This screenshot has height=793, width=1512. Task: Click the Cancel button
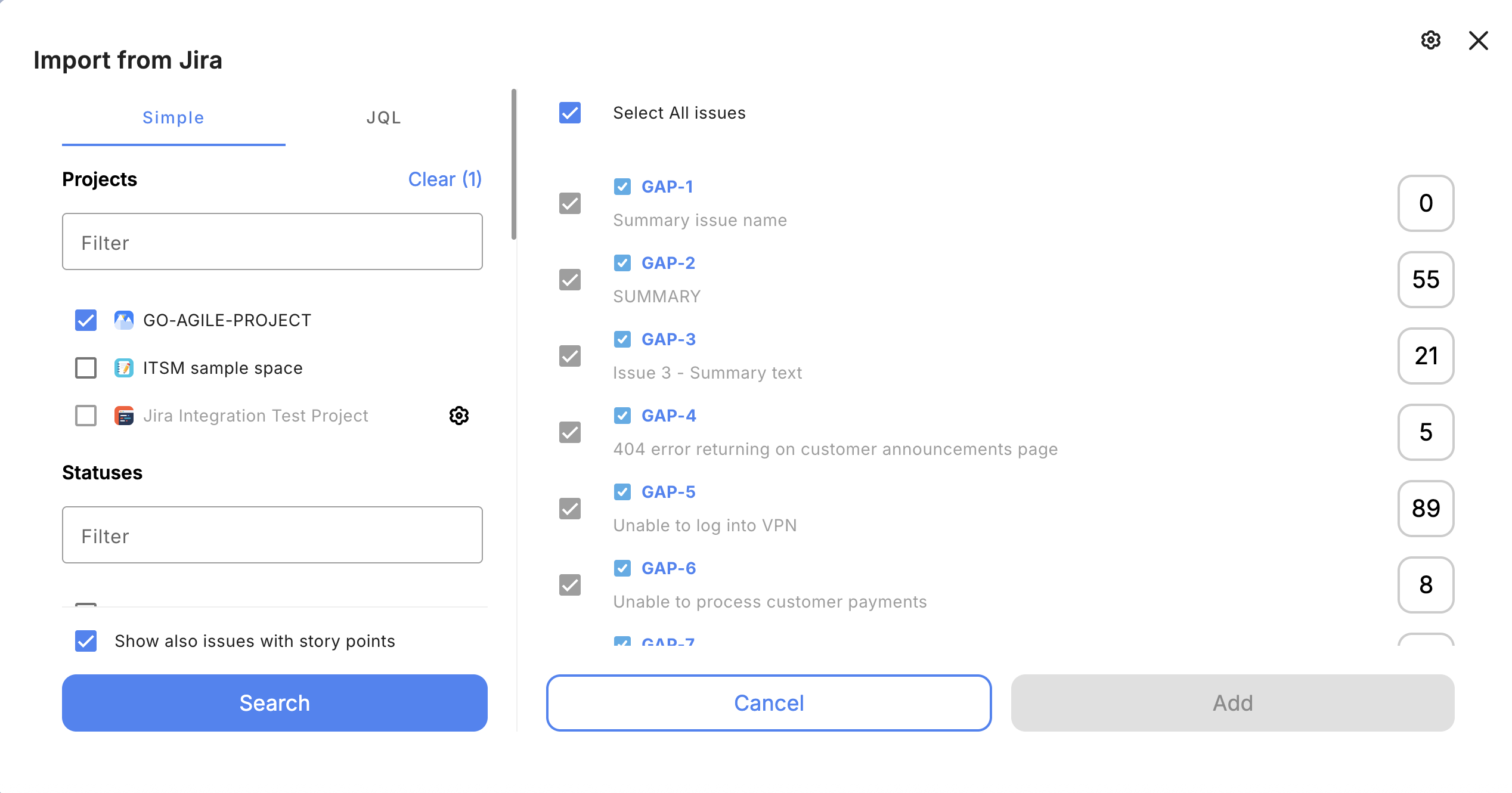pyautogui.click(x=769, y=703)
